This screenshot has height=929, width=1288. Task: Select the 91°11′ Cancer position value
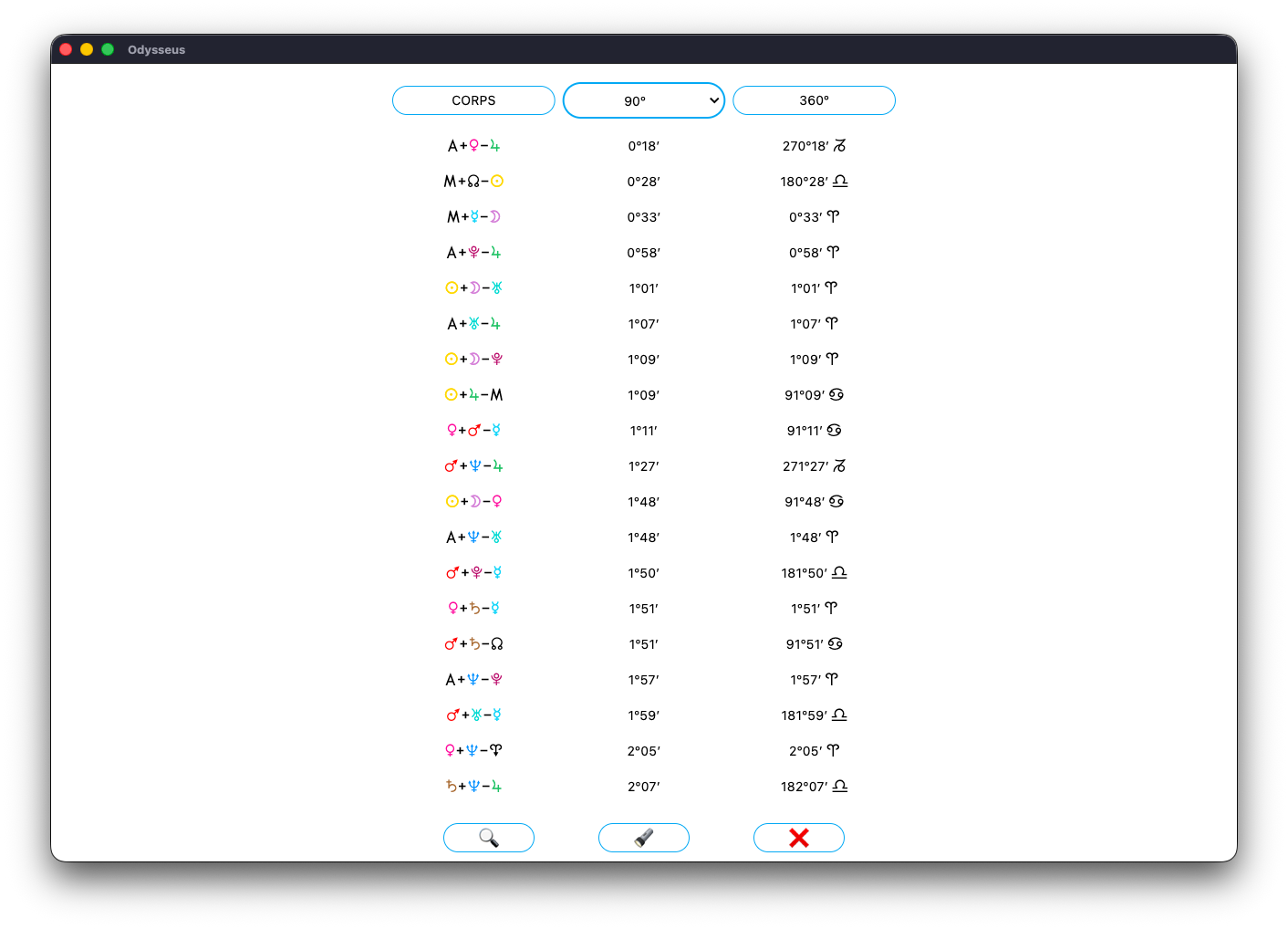point(814,431)
